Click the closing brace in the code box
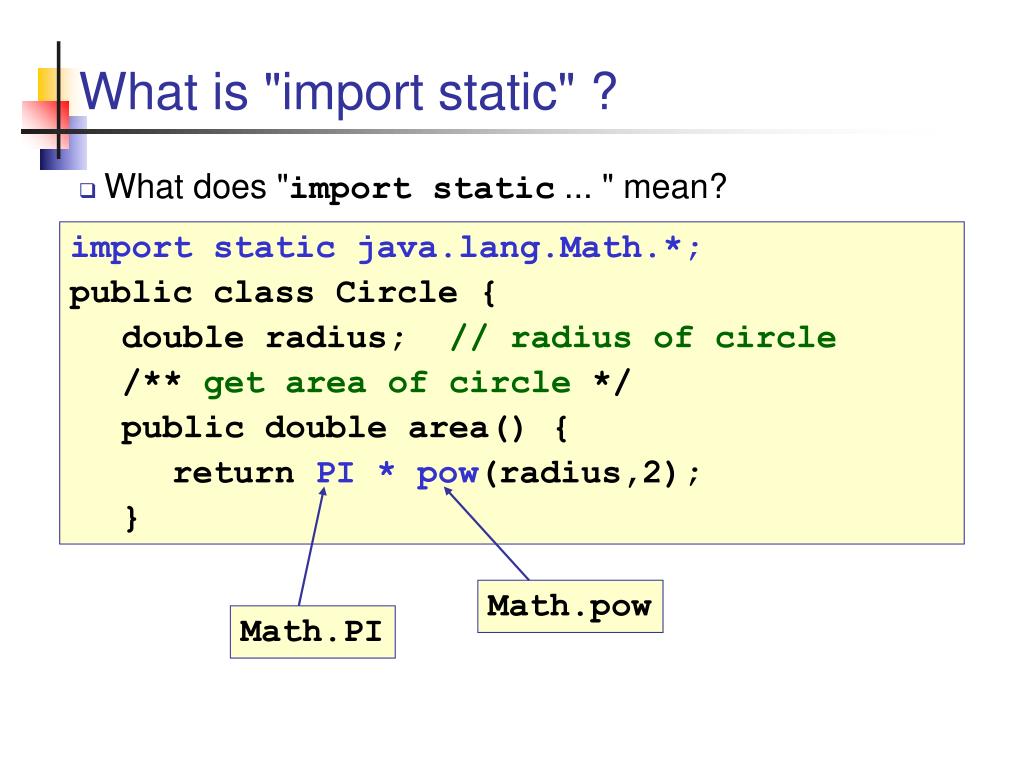Viewport: 1024px width, 768px height. coord(131,519)
